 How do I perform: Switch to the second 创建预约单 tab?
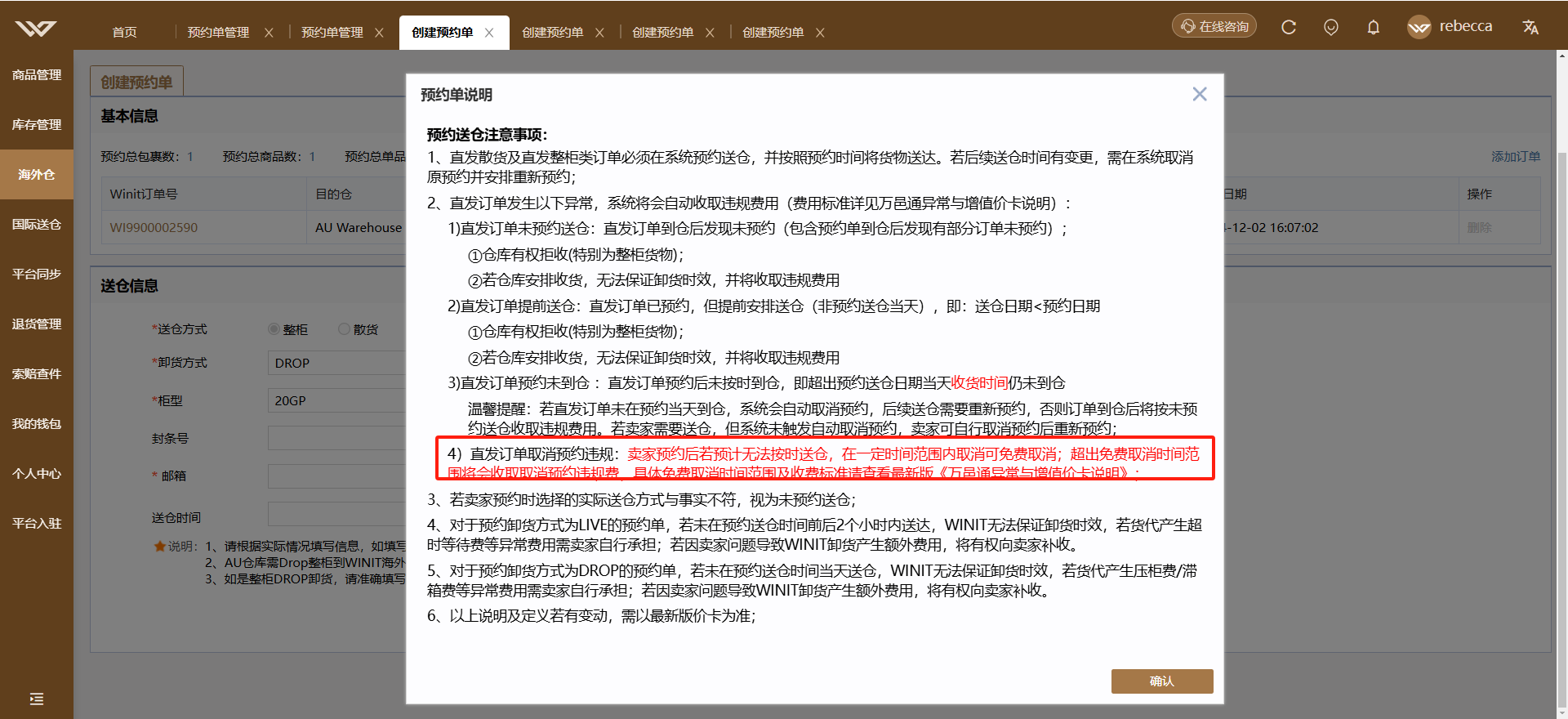(x=553, y=32)
